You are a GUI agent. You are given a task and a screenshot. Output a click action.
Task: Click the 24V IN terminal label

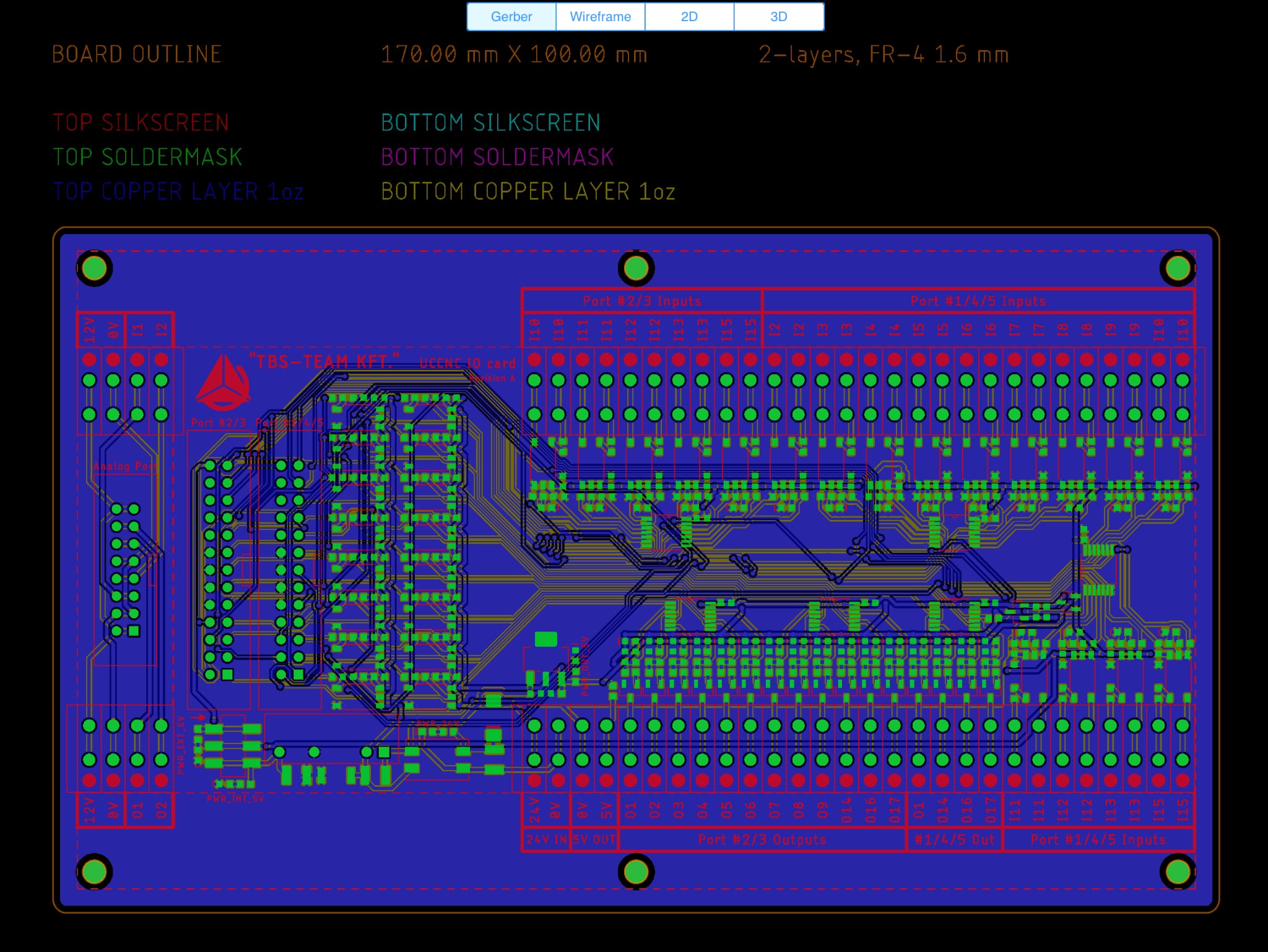[546, 840]
